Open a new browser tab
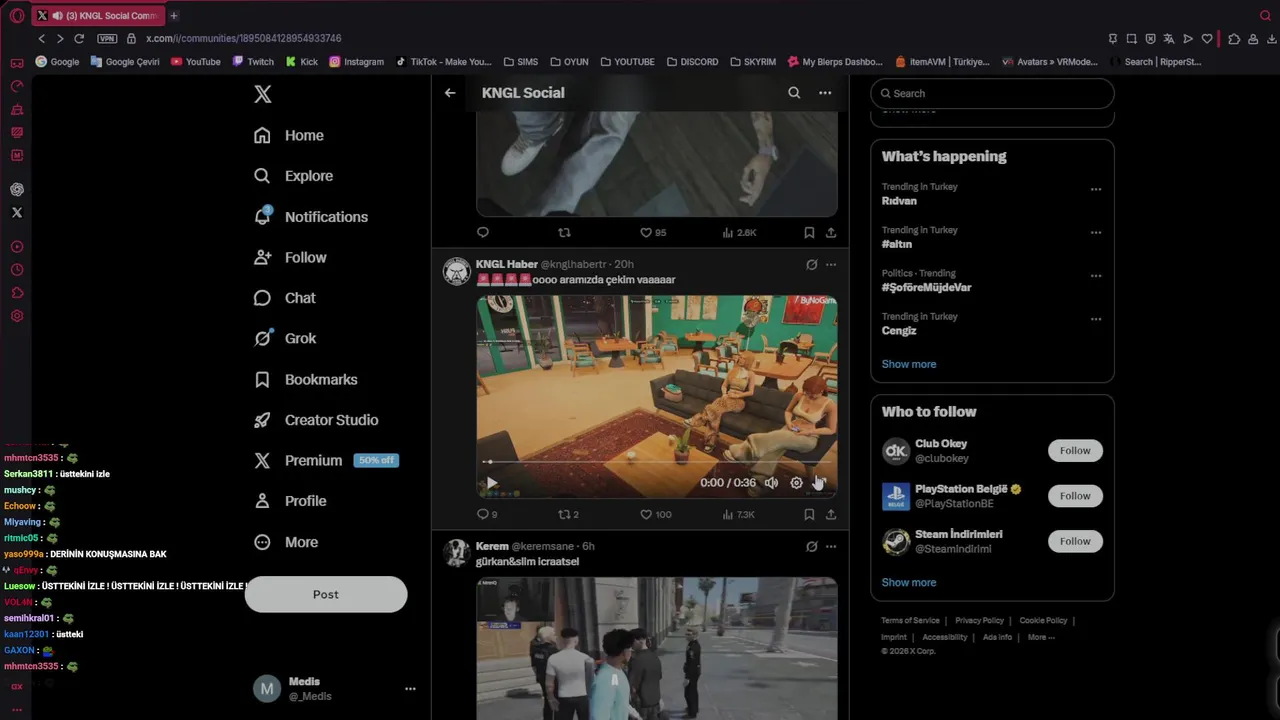This screenshot has height=720, width=1280. tap(174, 15)
